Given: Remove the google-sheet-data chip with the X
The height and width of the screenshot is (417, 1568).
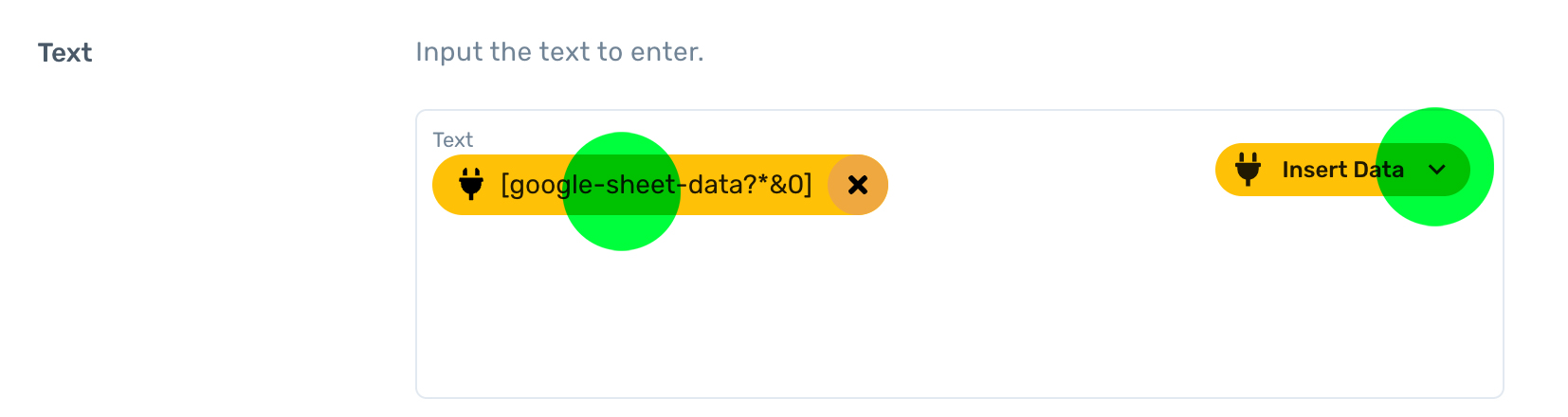Looking at the screenshot, I should [858, 185].
